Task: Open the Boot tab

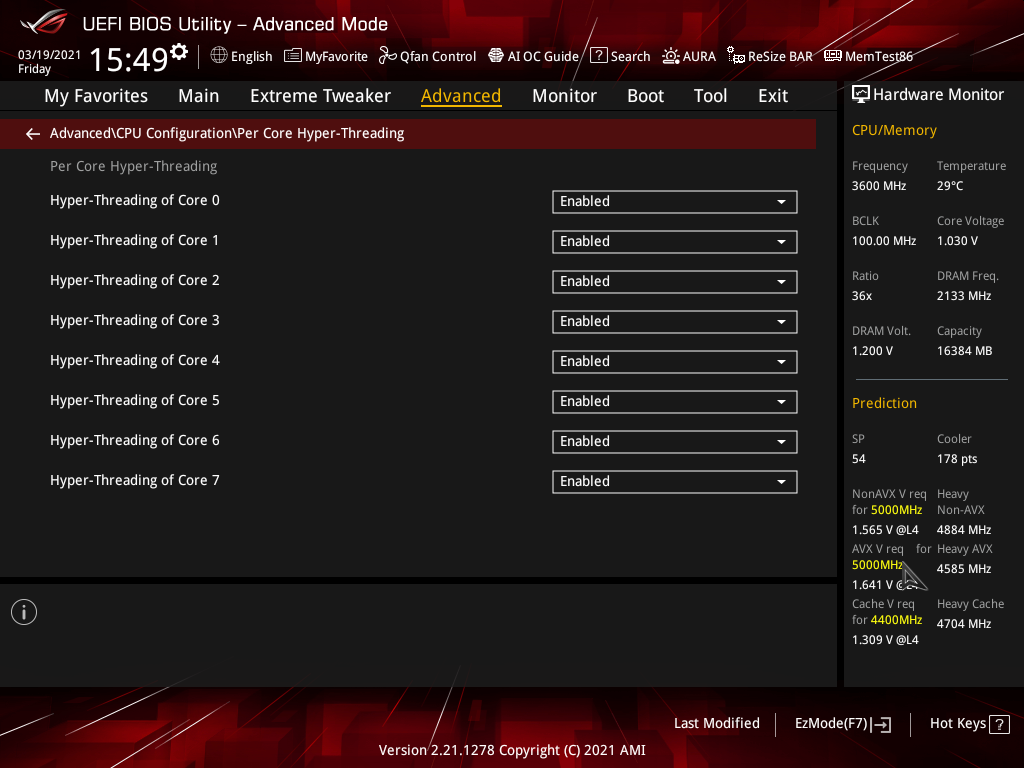Action: pos(645,96)
